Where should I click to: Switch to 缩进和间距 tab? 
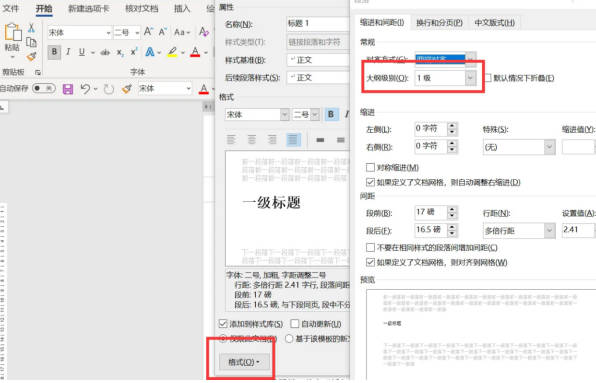[382, 22]
